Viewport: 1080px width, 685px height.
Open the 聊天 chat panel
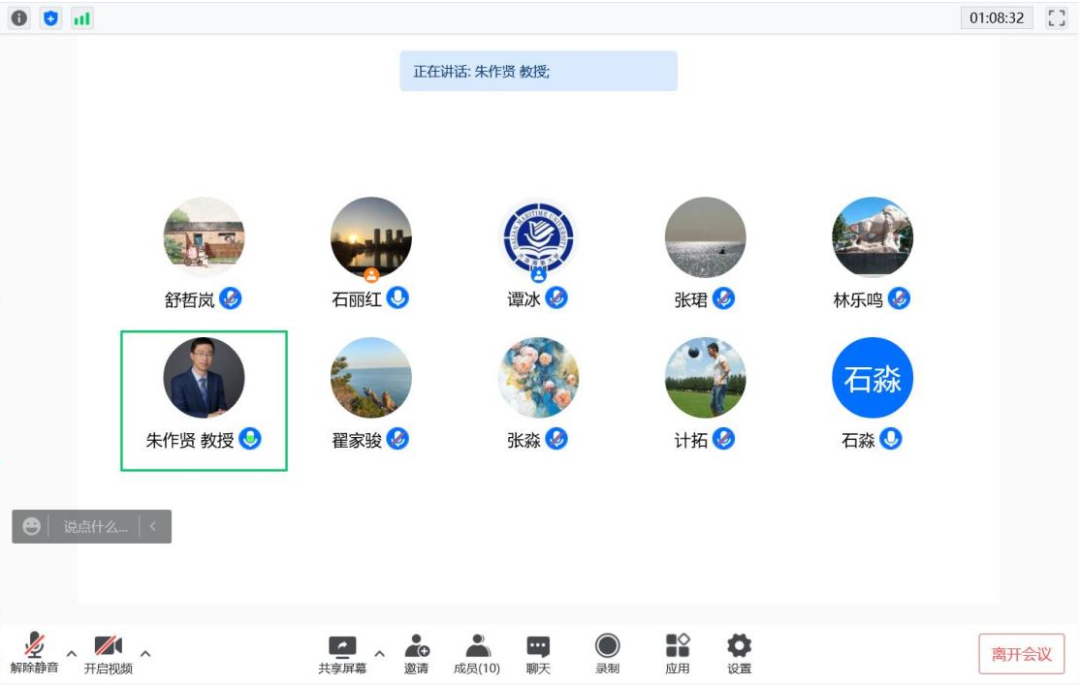tap(538, 653)
